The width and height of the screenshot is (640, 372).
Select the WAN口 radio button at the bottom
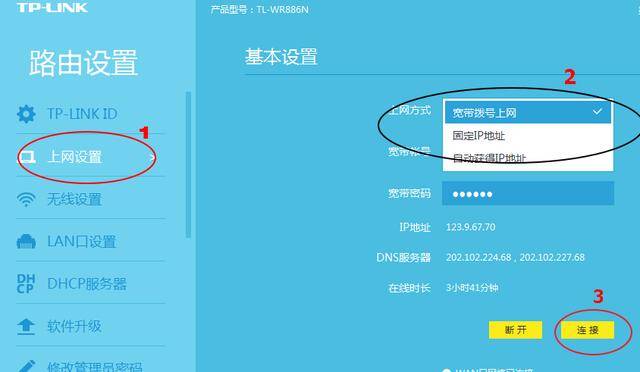coord(446,370)
